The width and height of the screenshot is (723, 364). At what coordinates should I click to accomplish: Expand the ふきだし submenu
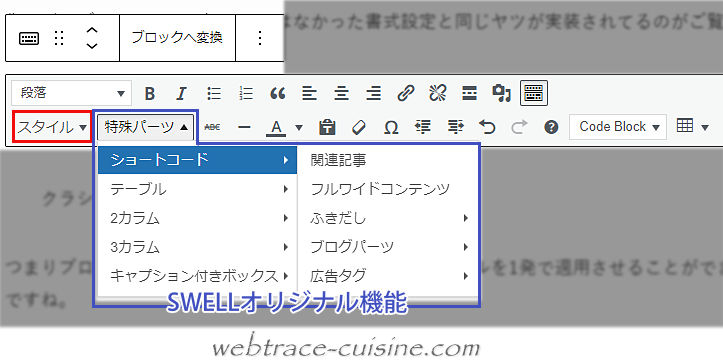click(x=388, y=218)
